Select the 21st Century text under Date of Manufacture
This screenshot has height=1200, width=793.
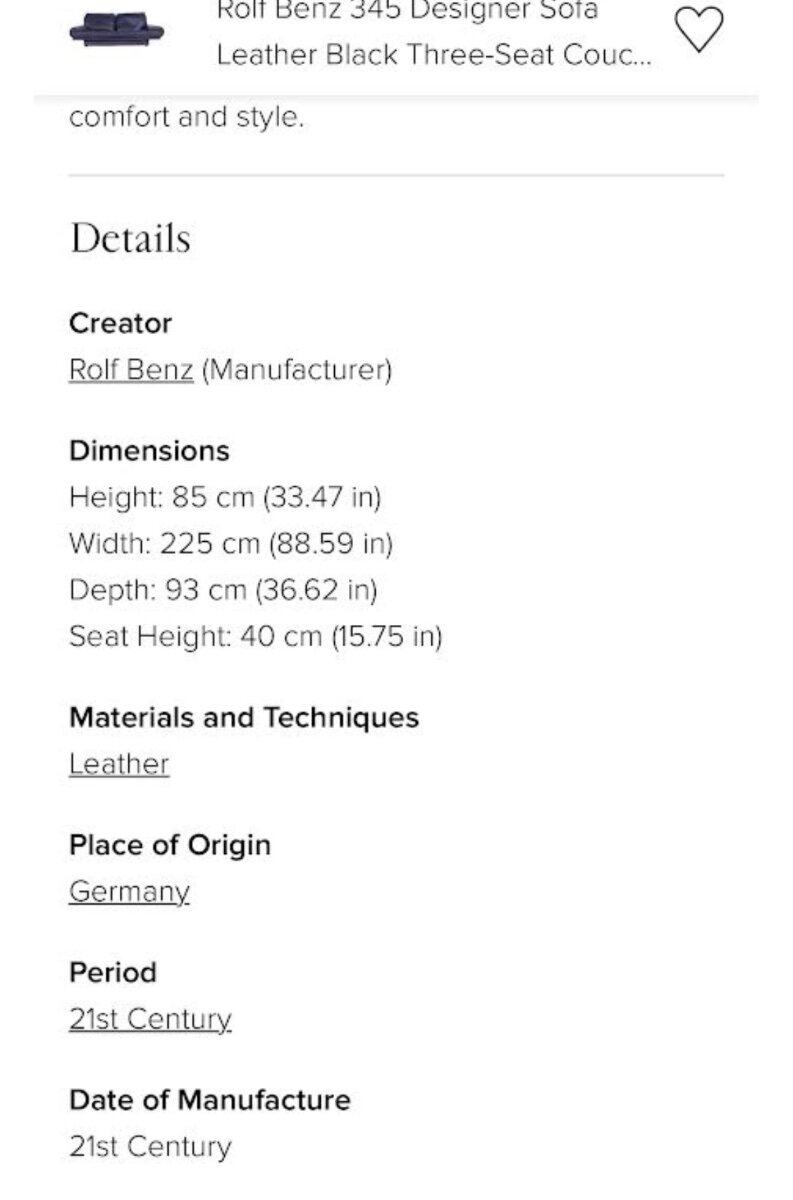150,1147
